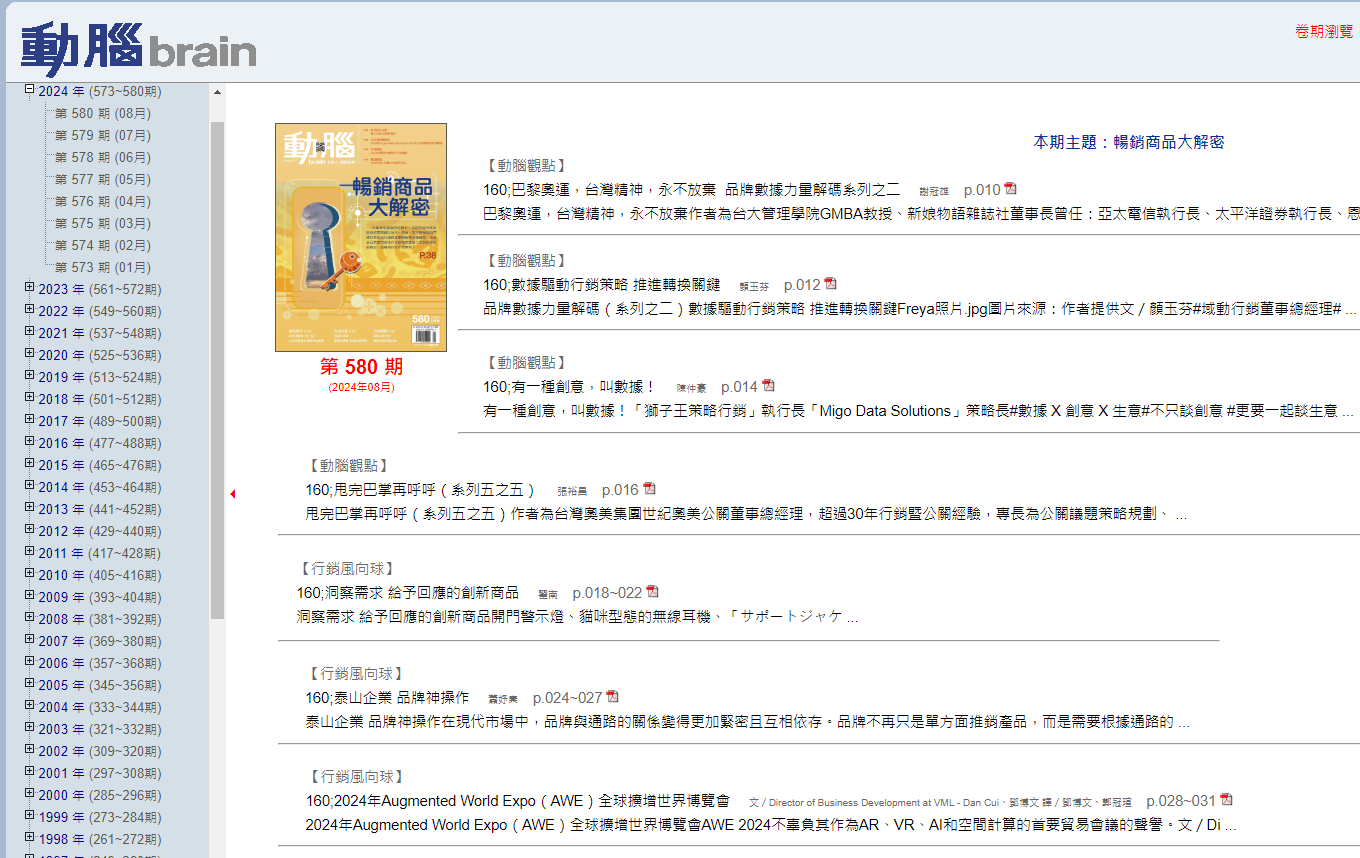Click the 2008 年 (381~392期) year label
1360x858 pixels.
tap(100, 619)
